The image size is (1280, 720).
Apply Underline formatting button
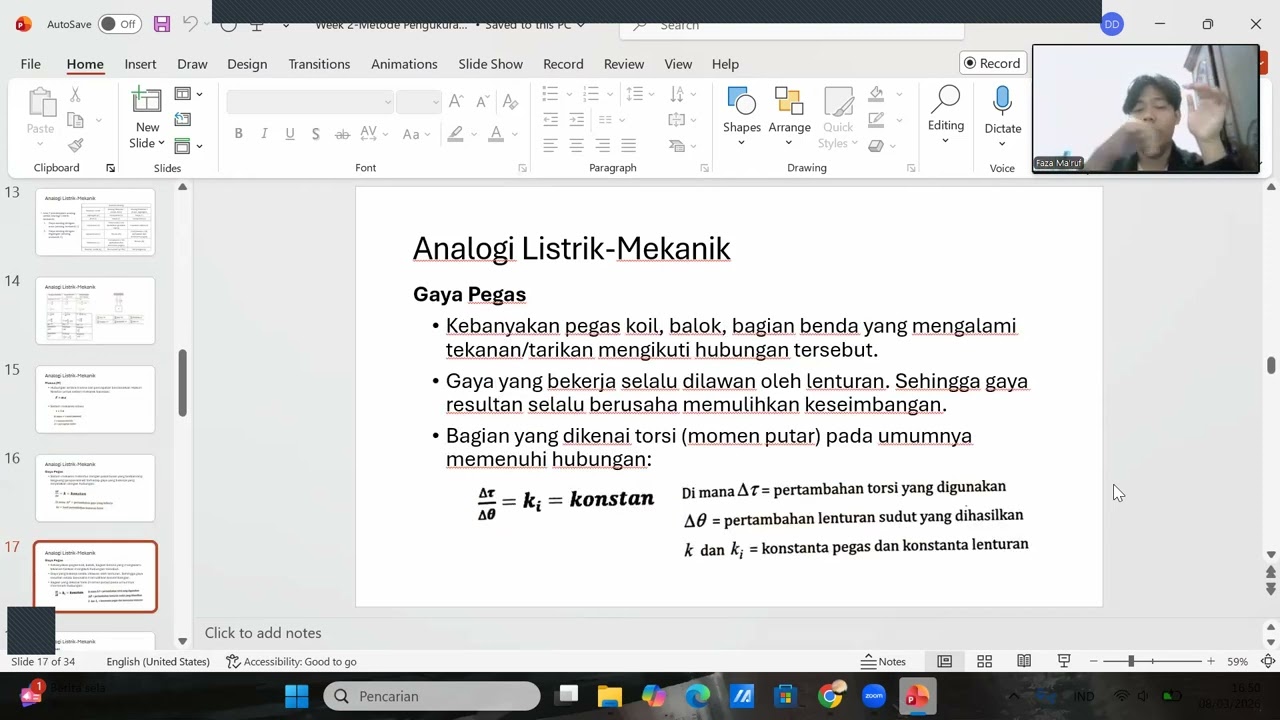click(x=290, y=134)
